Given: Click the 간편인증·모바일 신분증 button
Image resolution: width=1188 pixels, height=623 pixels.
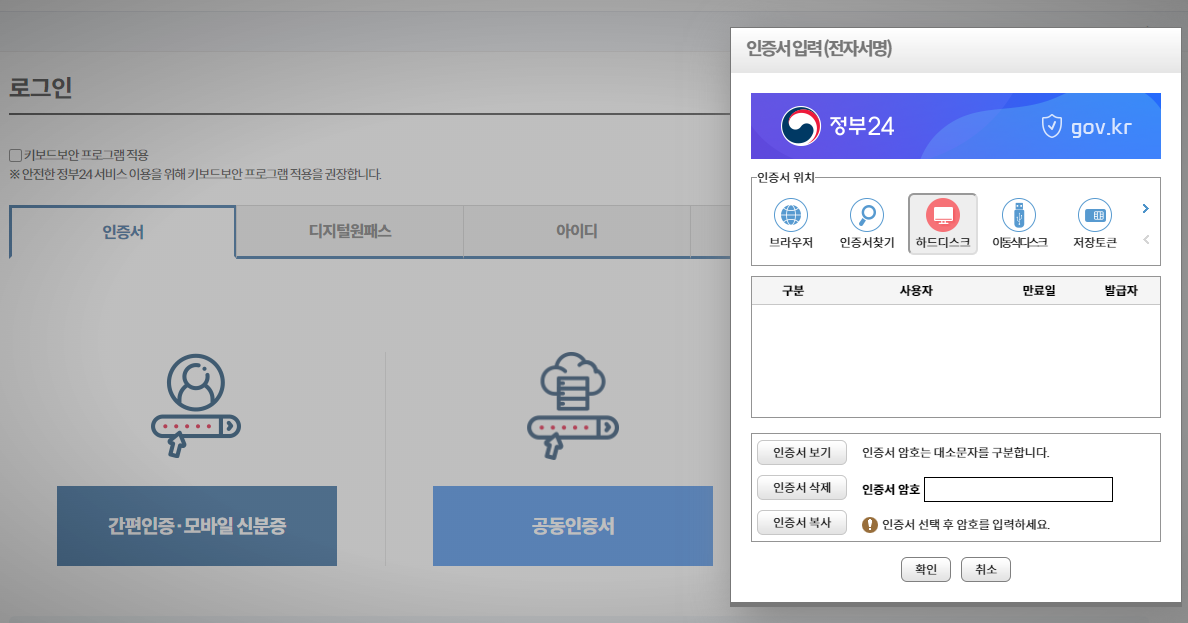Looking at the screenshot, I should (197, 526).
